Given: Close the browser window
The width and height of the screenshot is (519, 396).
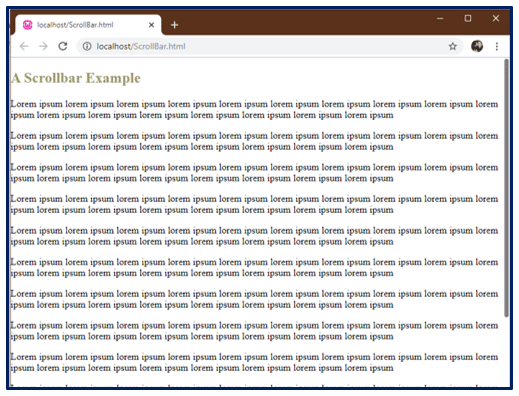Looking at the screenshot, I should (496, 18).
